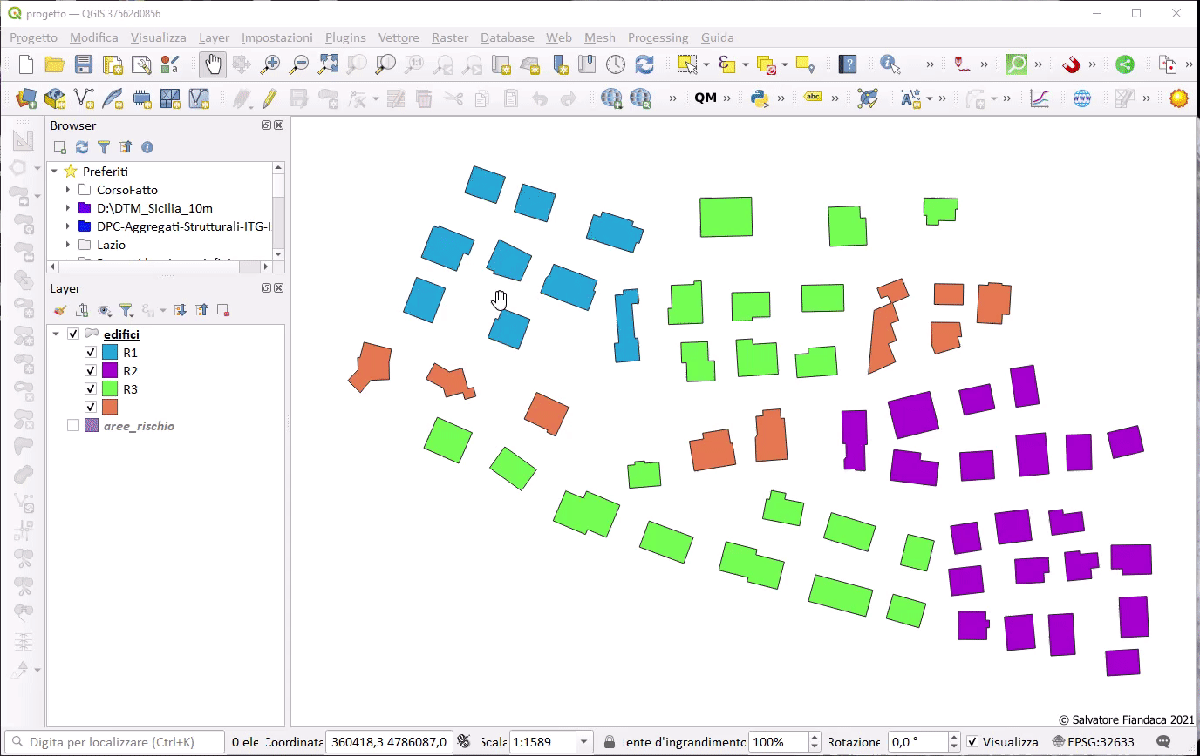Open layer styling panel brush icon
The image size is (1200, 756).
[x=59, y=311]
